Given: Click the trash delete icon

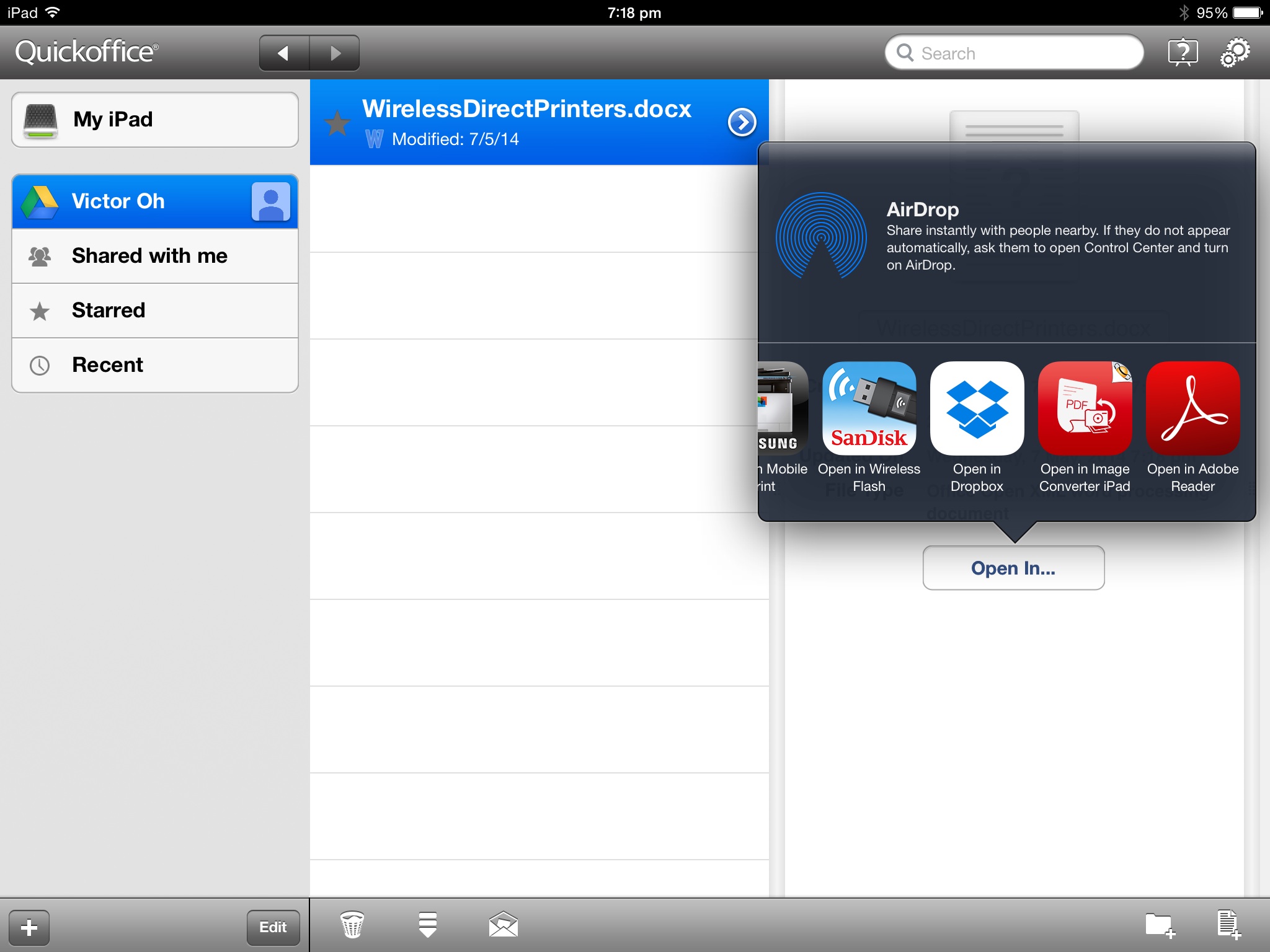Looking at the screenshot, I should (x=352, y=925).
